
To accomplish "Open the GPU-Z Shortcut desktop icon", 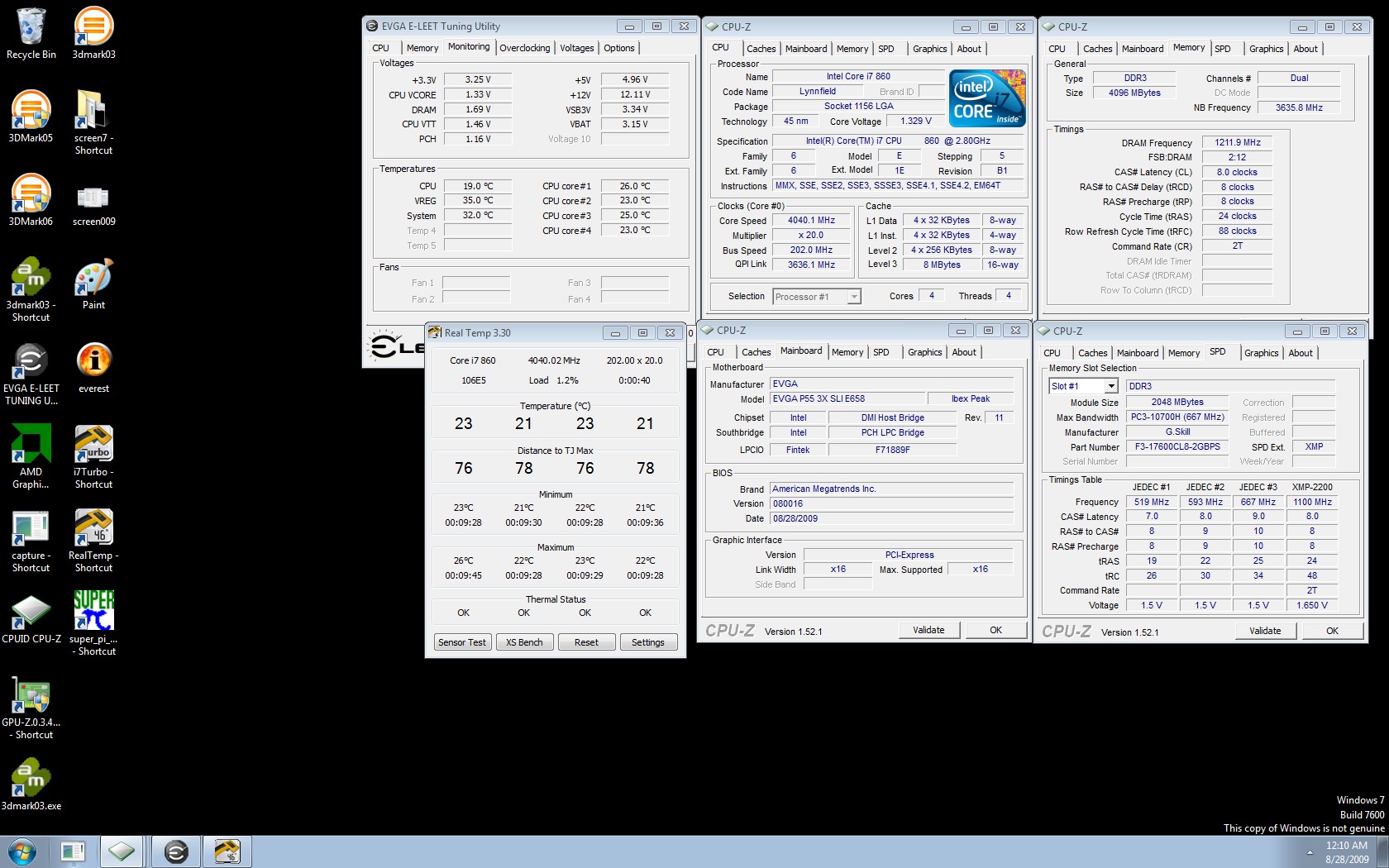I will pos(31,708).
